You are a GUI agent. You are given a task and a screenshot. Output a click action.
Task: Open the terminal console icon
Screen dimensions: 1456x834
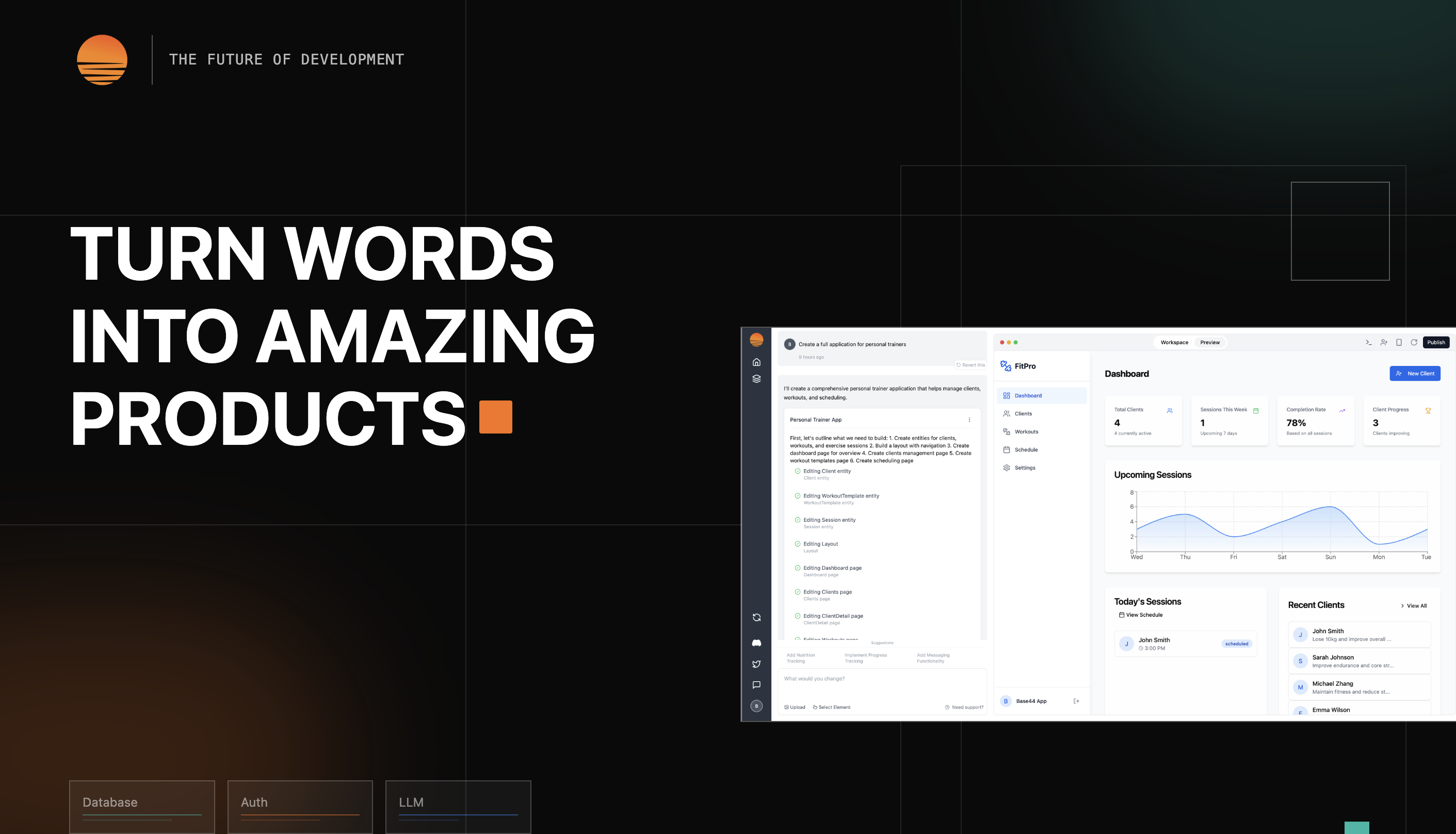1368,343
